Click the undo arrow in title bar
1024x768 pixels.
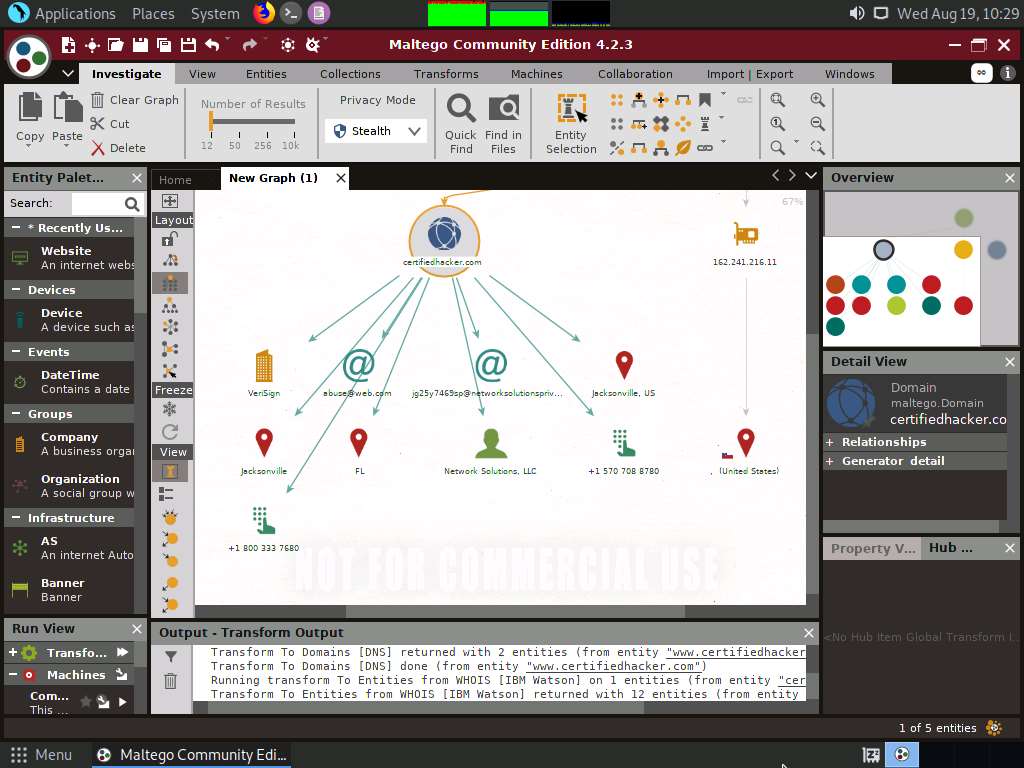(212, 44)
